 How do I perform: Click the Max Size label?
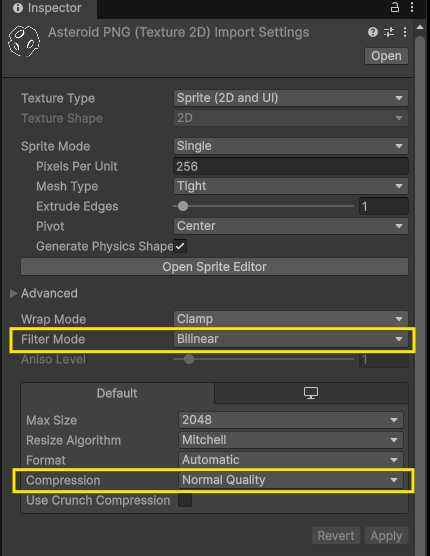click(x=52, y=420)
